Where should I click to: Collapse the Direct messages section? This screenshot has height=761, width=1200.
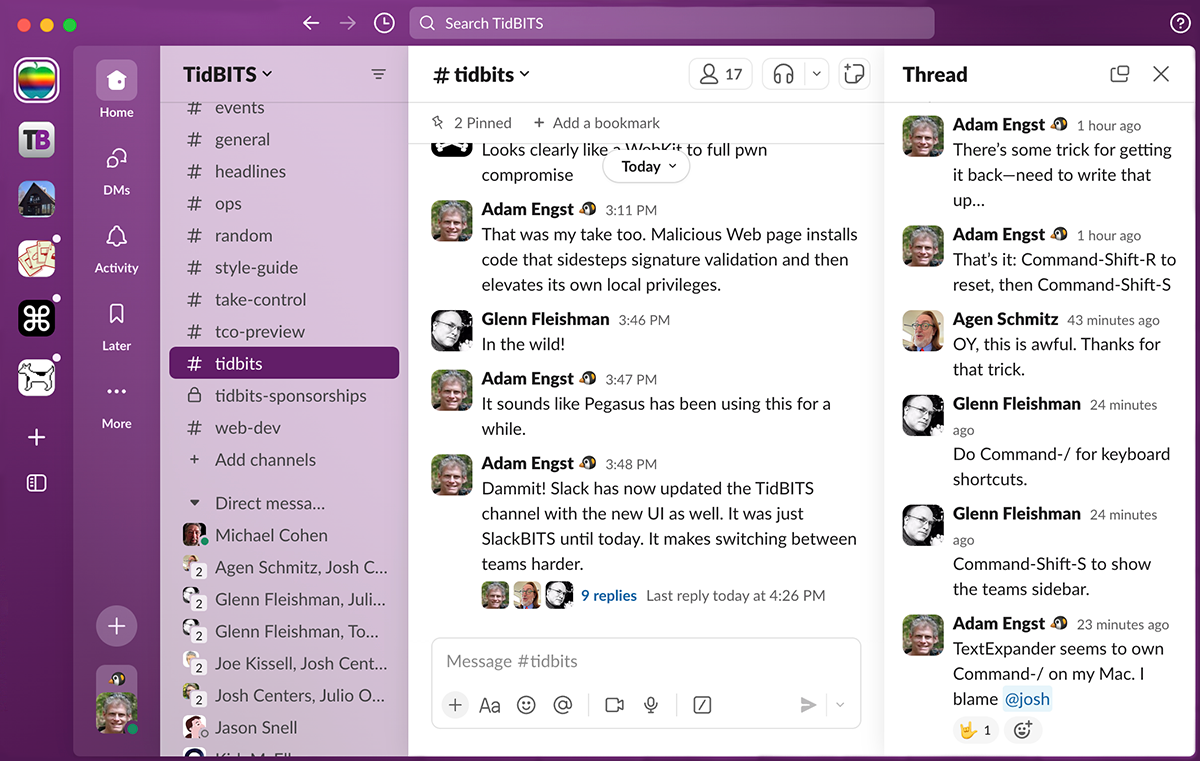coord(193,503)
